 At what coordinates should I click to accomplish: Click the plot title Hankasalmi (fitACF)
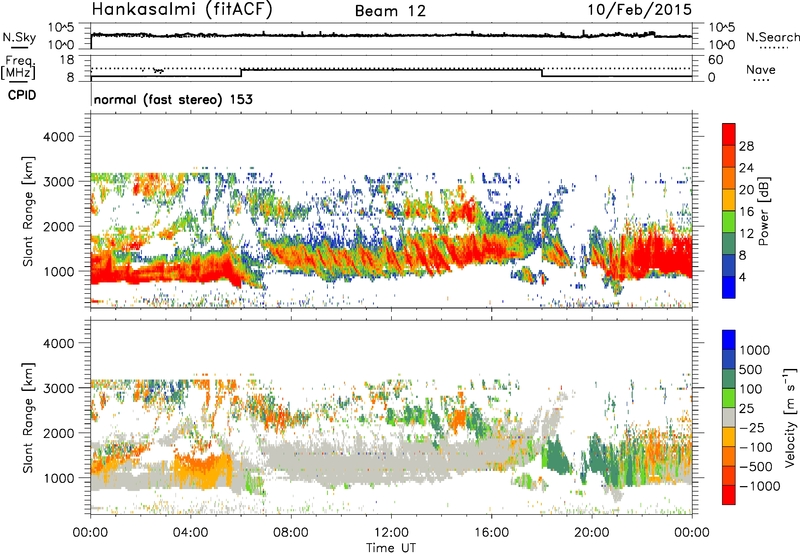click(182, 10)
